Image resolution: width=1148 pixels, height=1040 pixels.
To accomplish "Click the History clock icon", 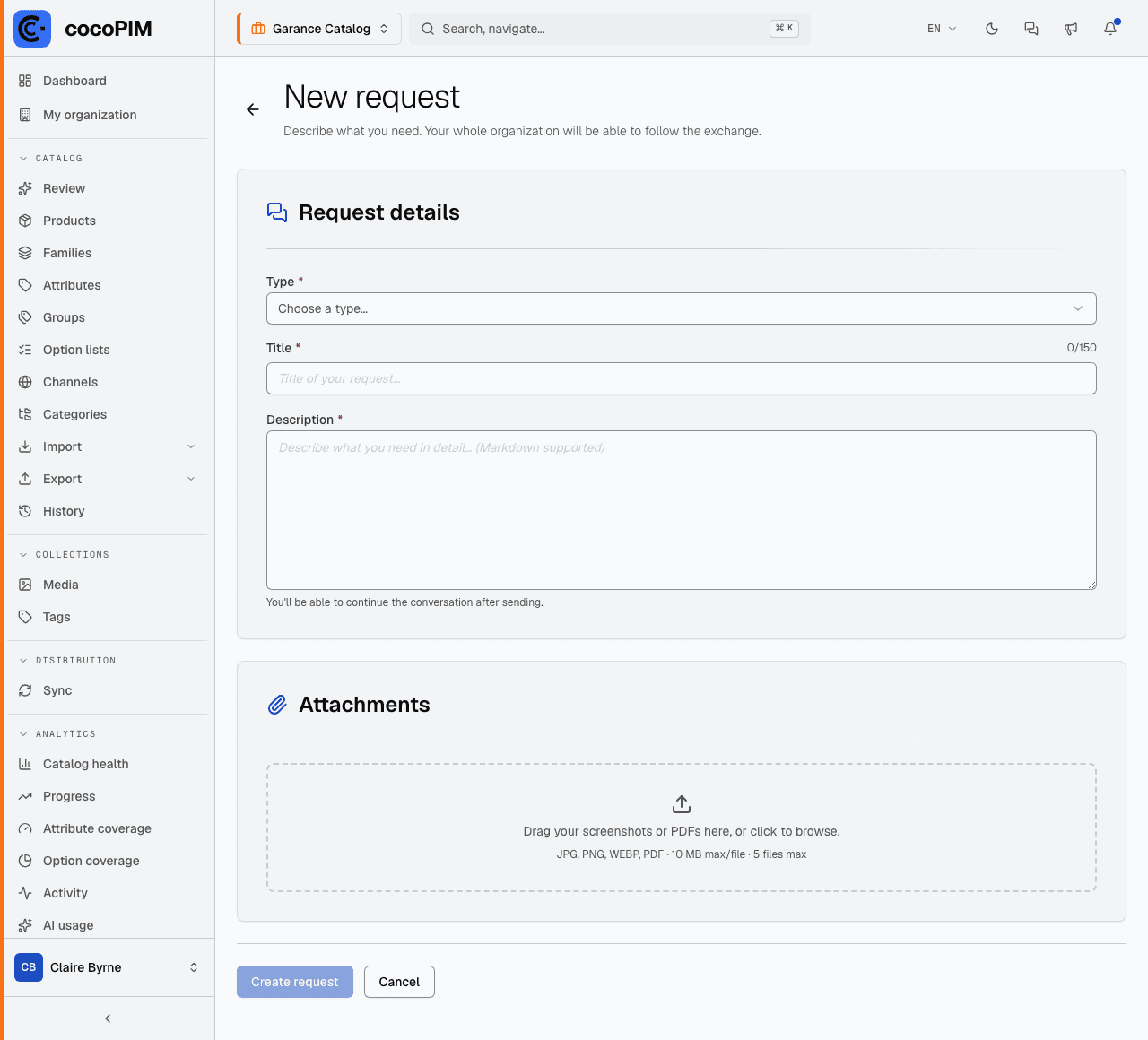I will pyautogui.click(x=25, y=511).
